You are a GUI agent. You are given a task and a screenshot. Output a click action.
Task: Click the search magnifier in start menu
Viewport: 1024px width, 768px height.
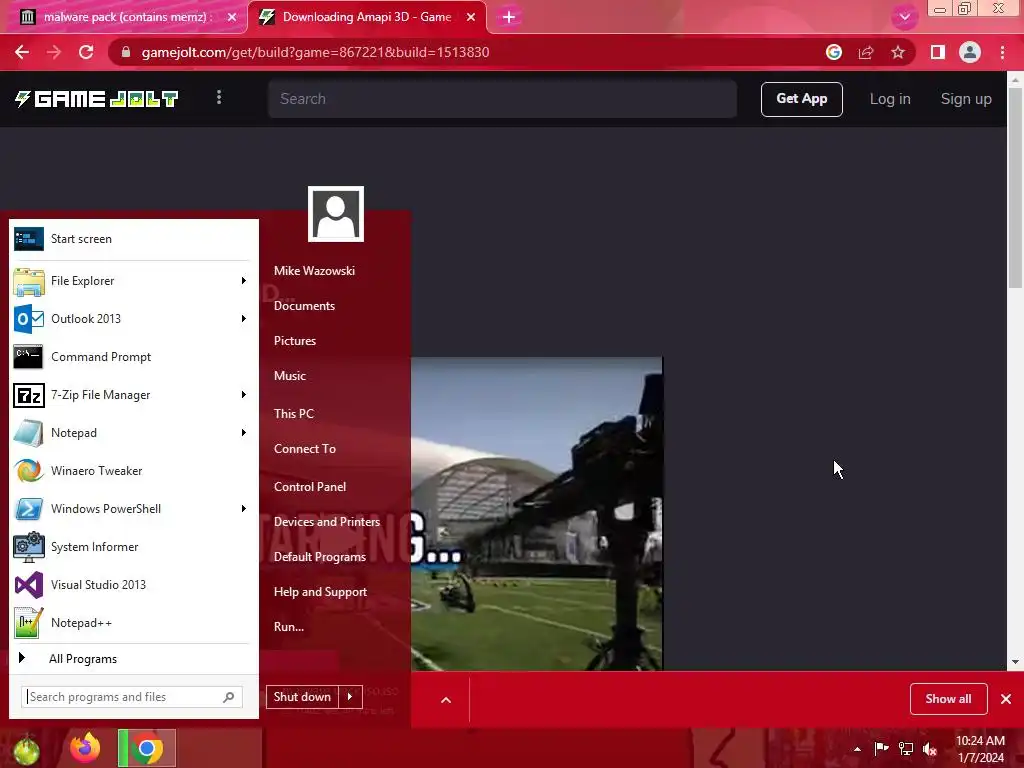(229, 697)
